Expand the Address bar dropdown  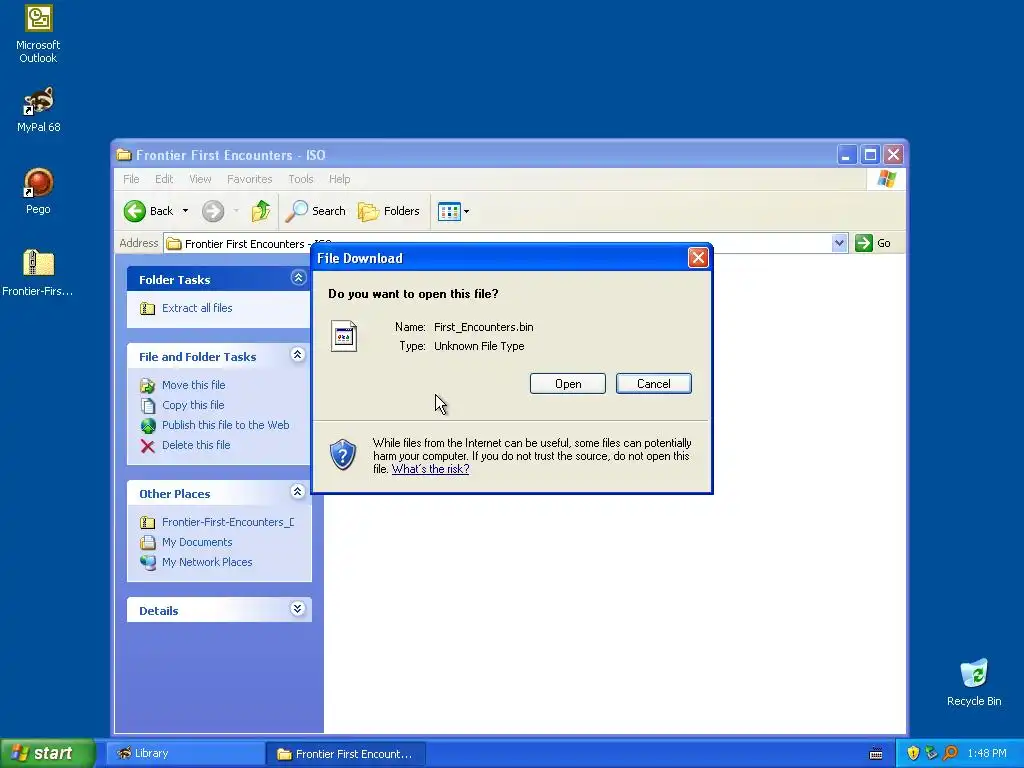click(x=839, y=243)
